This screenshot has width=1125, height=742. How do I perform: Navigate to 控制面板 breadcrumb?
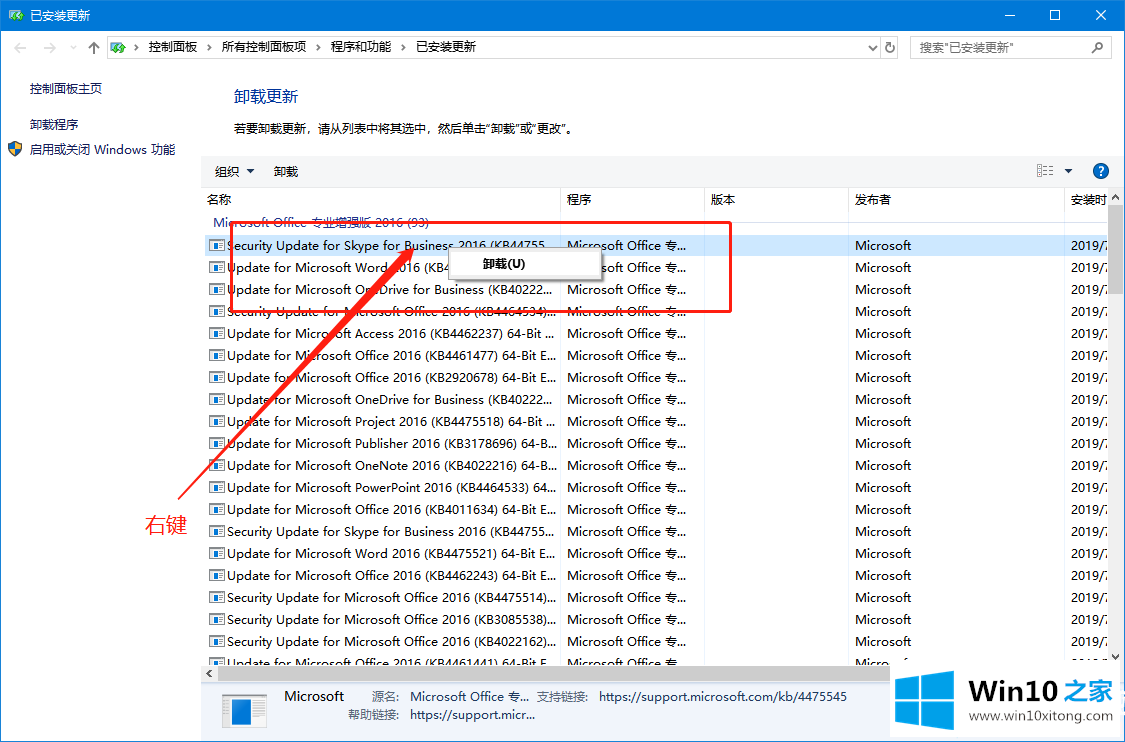172,47
